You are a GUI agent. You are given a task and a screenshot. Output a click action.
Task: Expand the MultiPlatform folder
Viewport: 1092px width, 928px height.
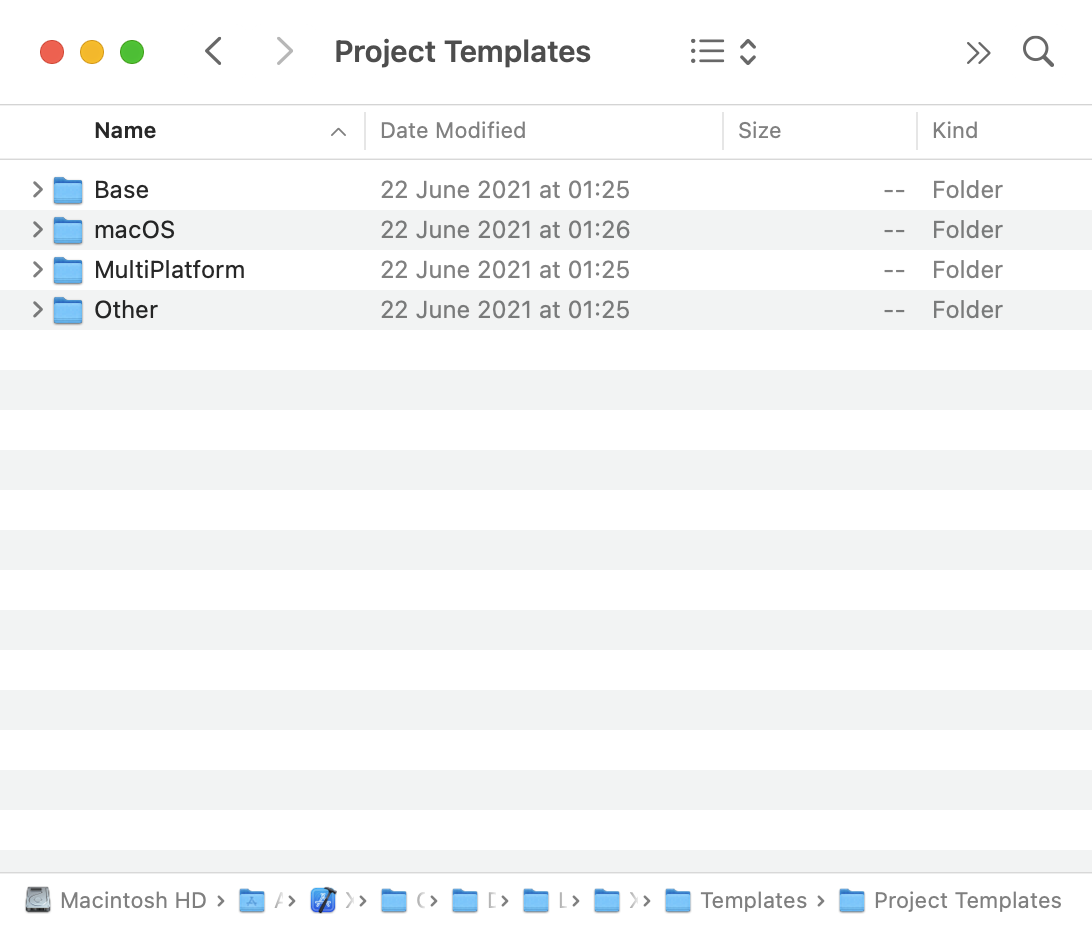point(37,270)
